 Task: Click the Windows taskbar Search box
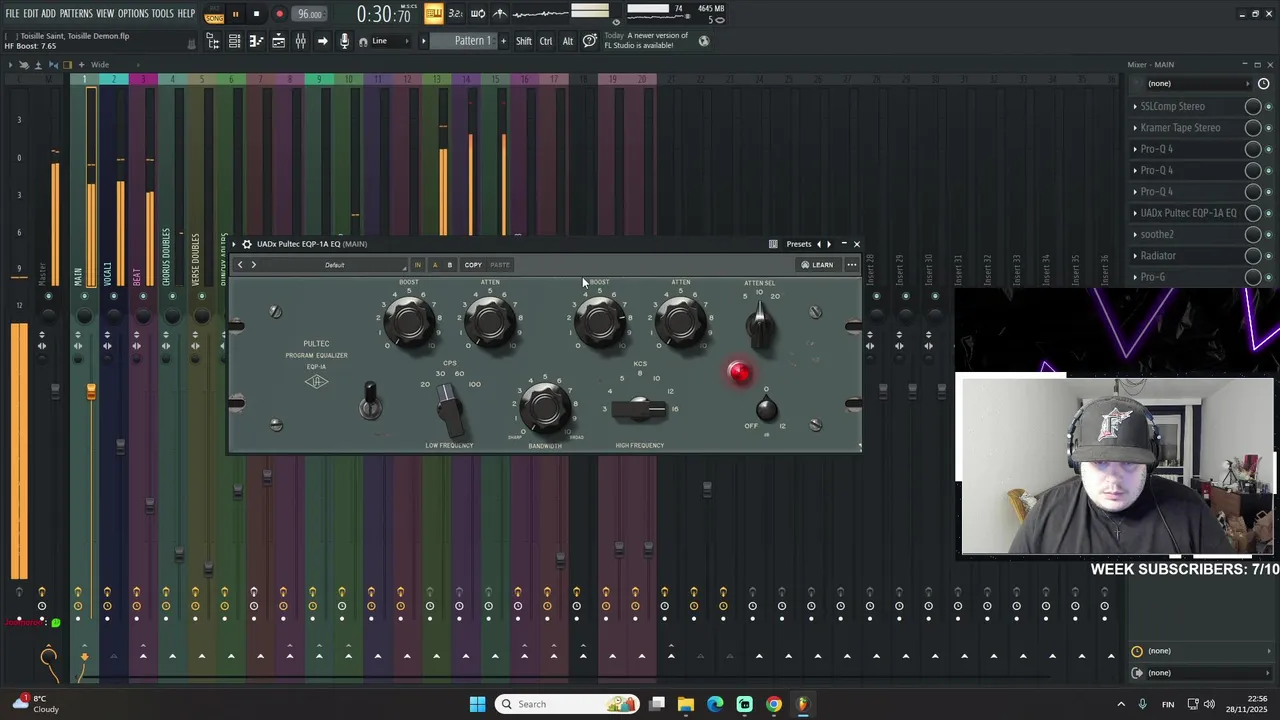[567, 704]
